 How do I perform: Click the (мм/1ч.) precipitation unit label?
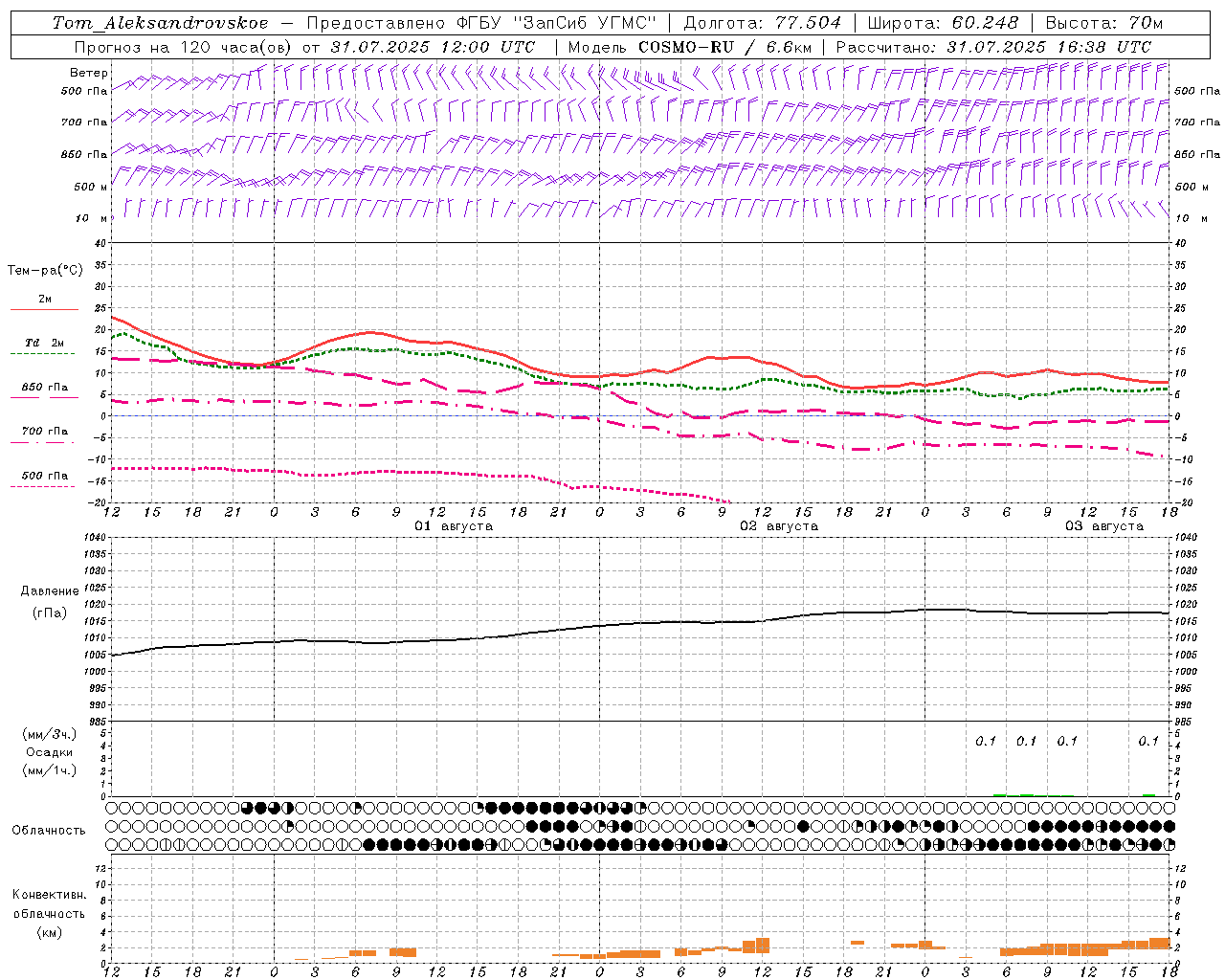(x=50, y=770)
